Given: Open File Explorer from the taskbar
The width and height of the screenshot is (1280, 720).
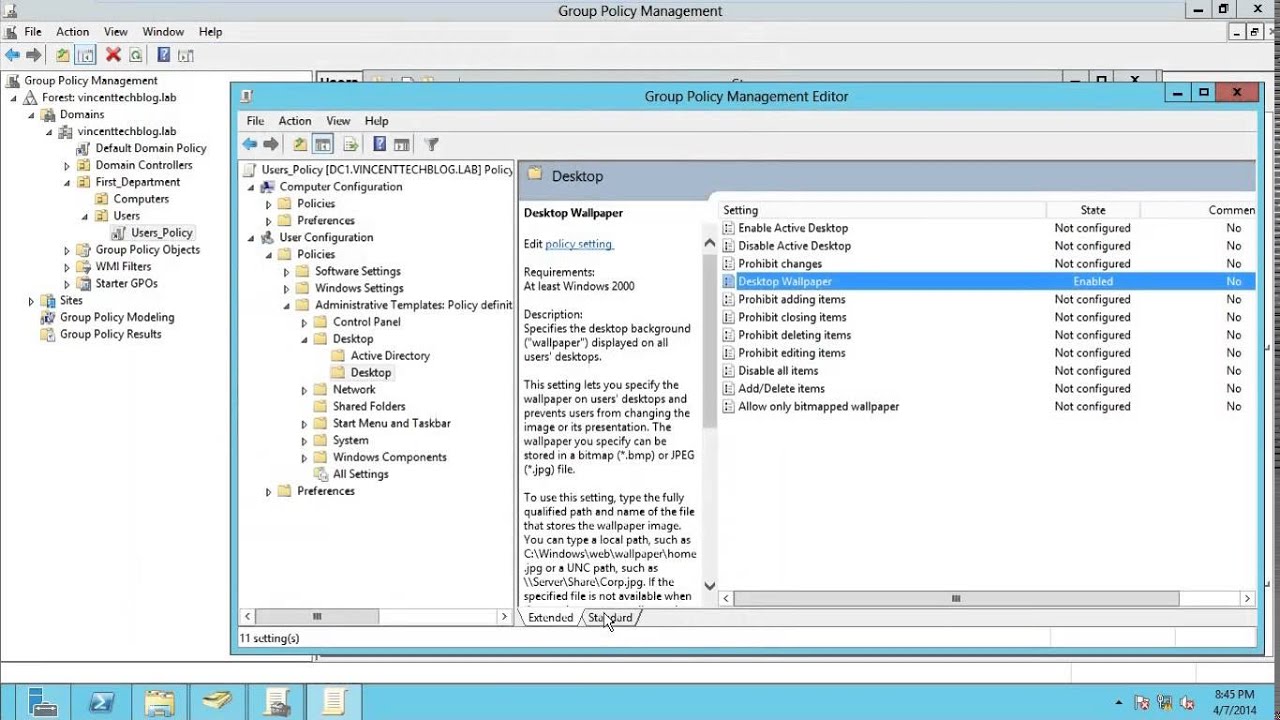Looking at the screenshot, I should pos(160,702).
